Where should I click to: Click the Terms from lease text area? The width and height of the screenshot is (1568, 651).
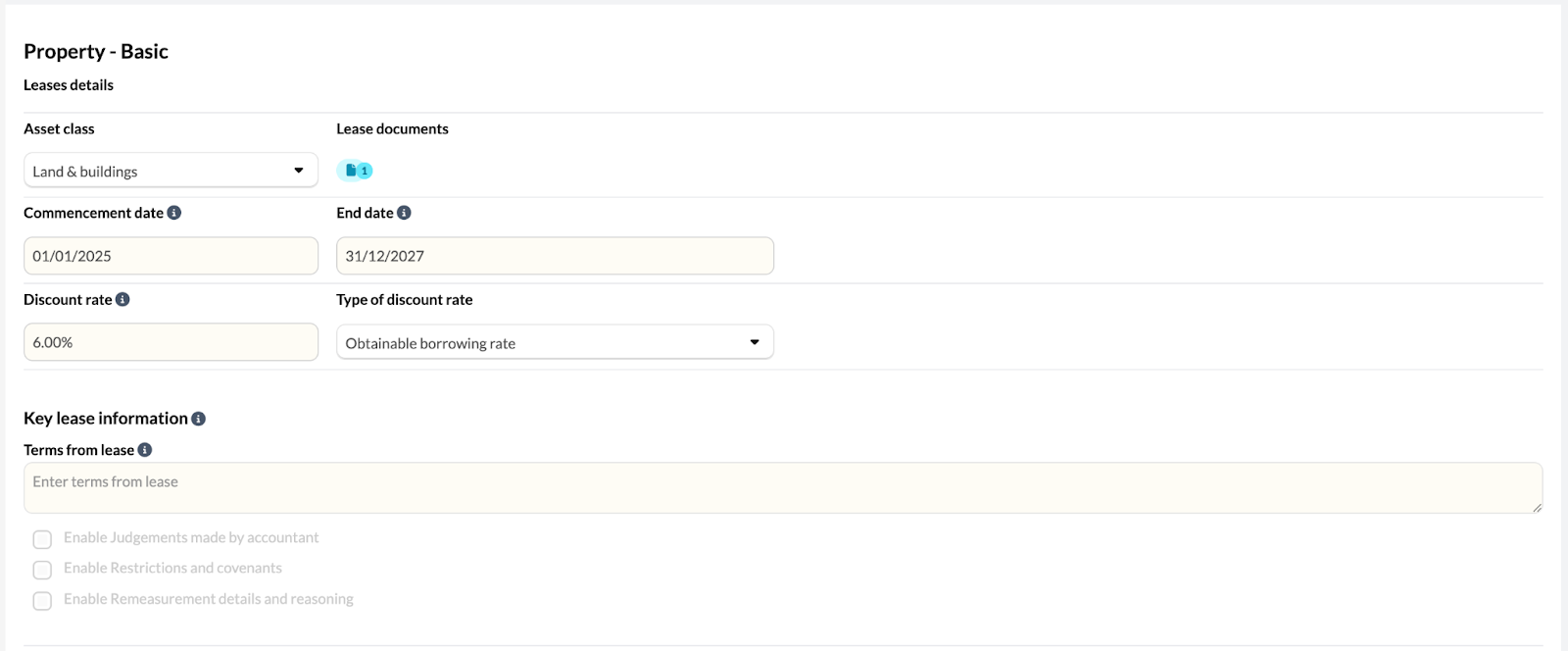(783, 488)
